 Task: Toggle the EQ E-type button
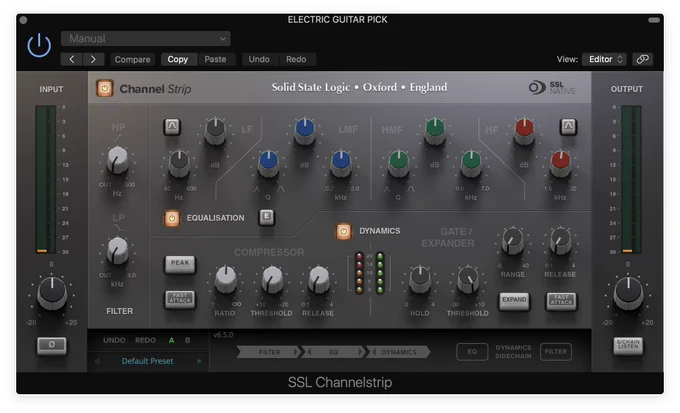[266, 217]
